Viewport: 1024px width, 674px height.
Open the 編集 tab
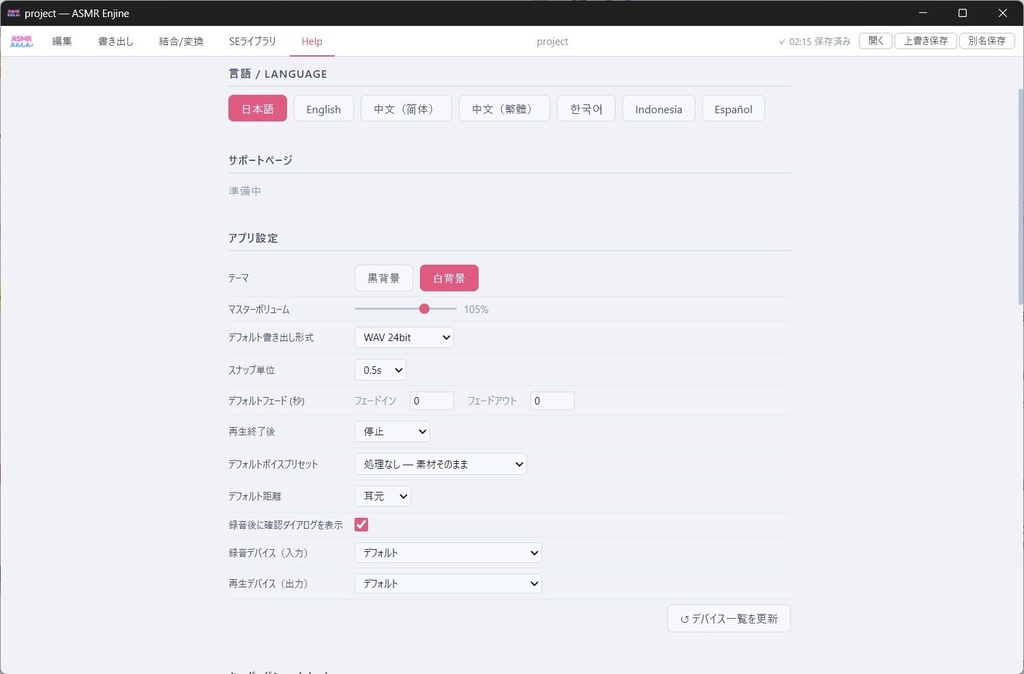62,41
